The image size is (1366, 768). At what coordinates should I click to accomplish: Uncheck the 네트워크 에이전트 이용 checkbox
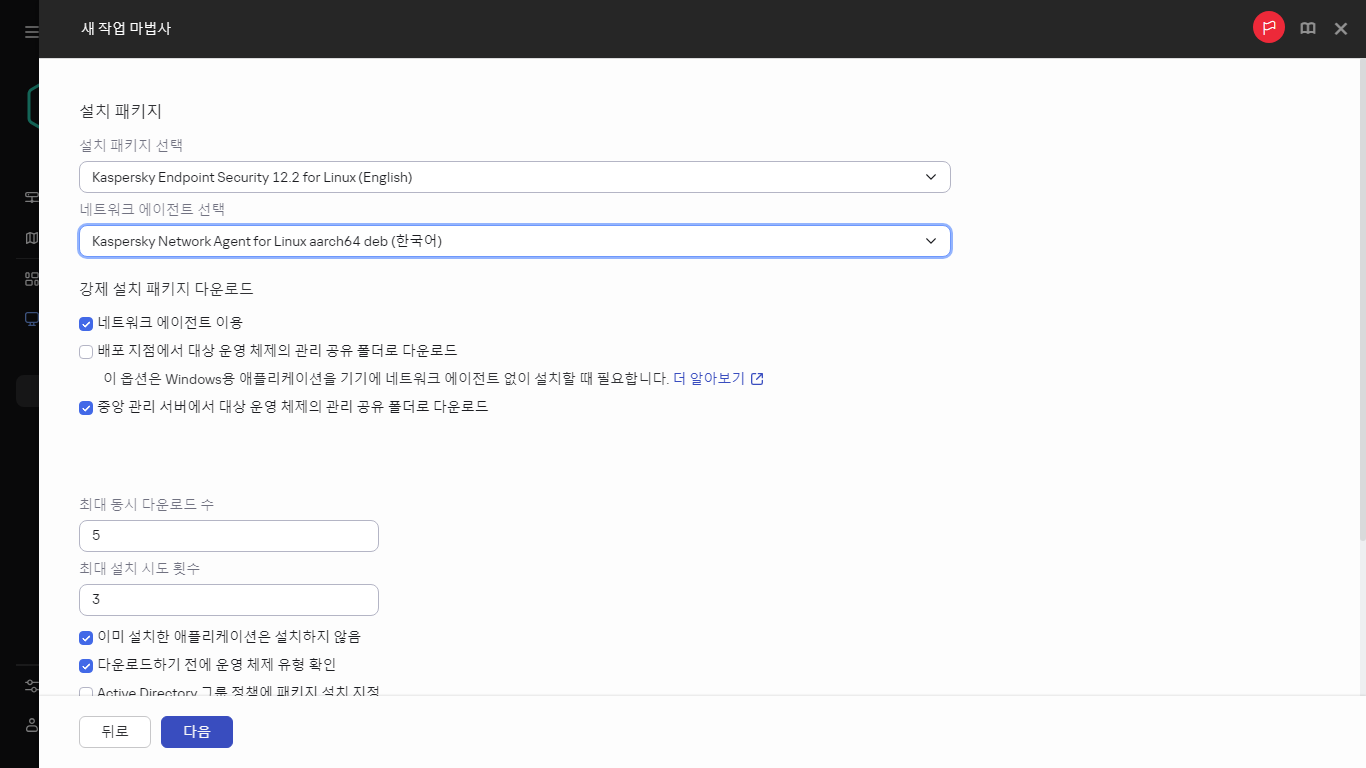point(86,323)
